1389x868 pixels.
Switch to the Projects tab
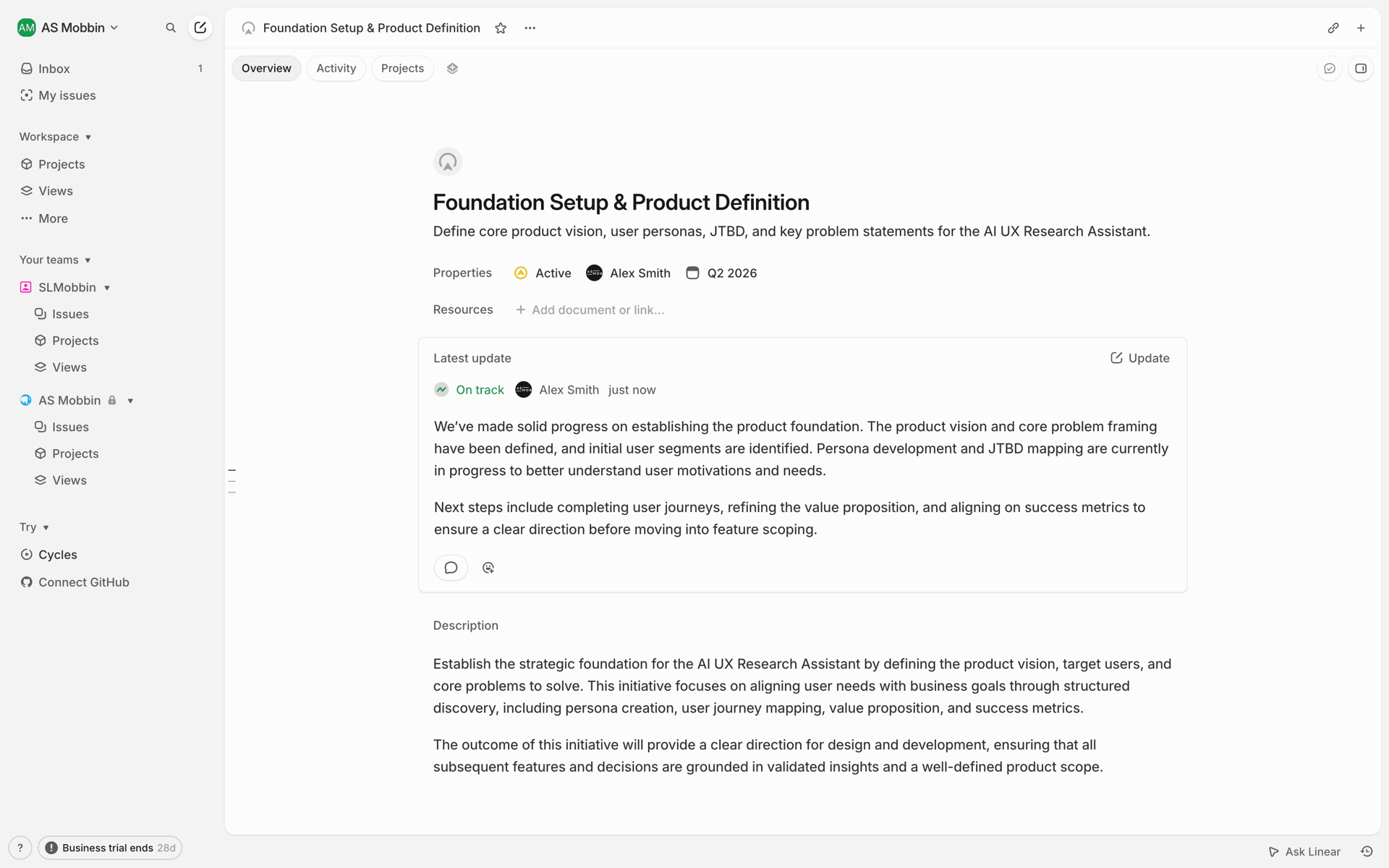click(402, 68)
